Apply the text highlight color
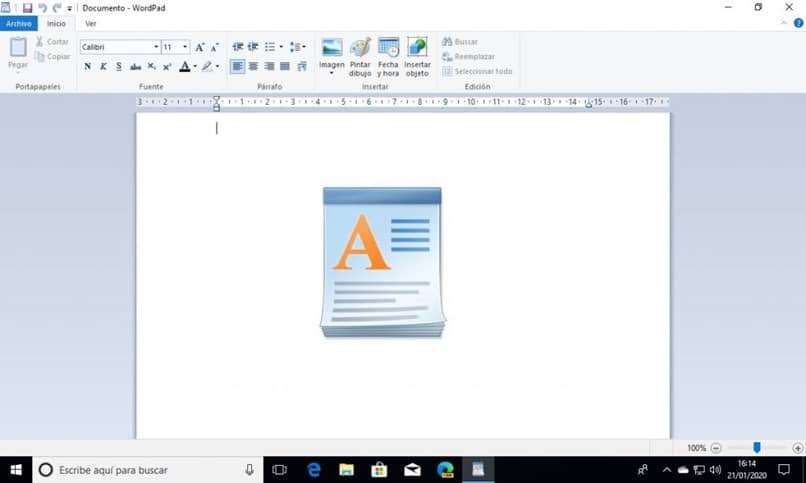Image resolution: width=806 pixels, height=483 pixels. (x=207, y=66)
